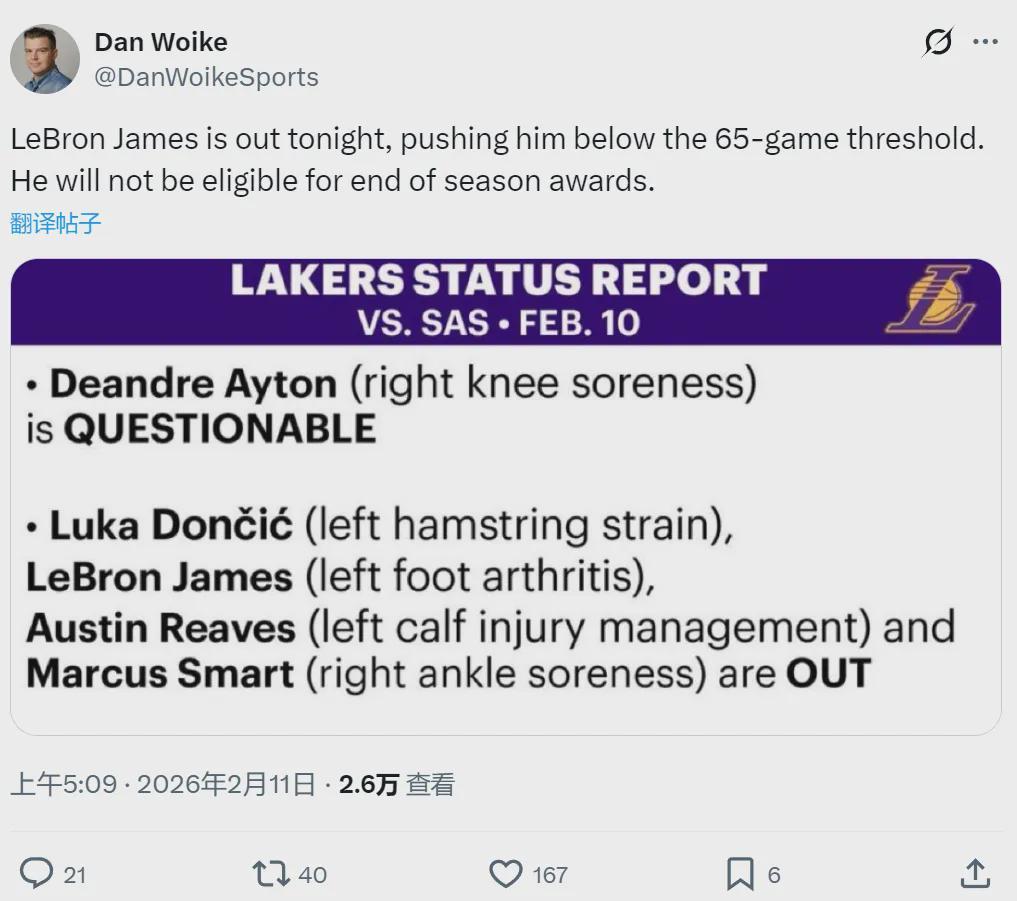Click the 翻译帖子 translate post link
The height and width of the screenshot is (901, 1017).
56,223
